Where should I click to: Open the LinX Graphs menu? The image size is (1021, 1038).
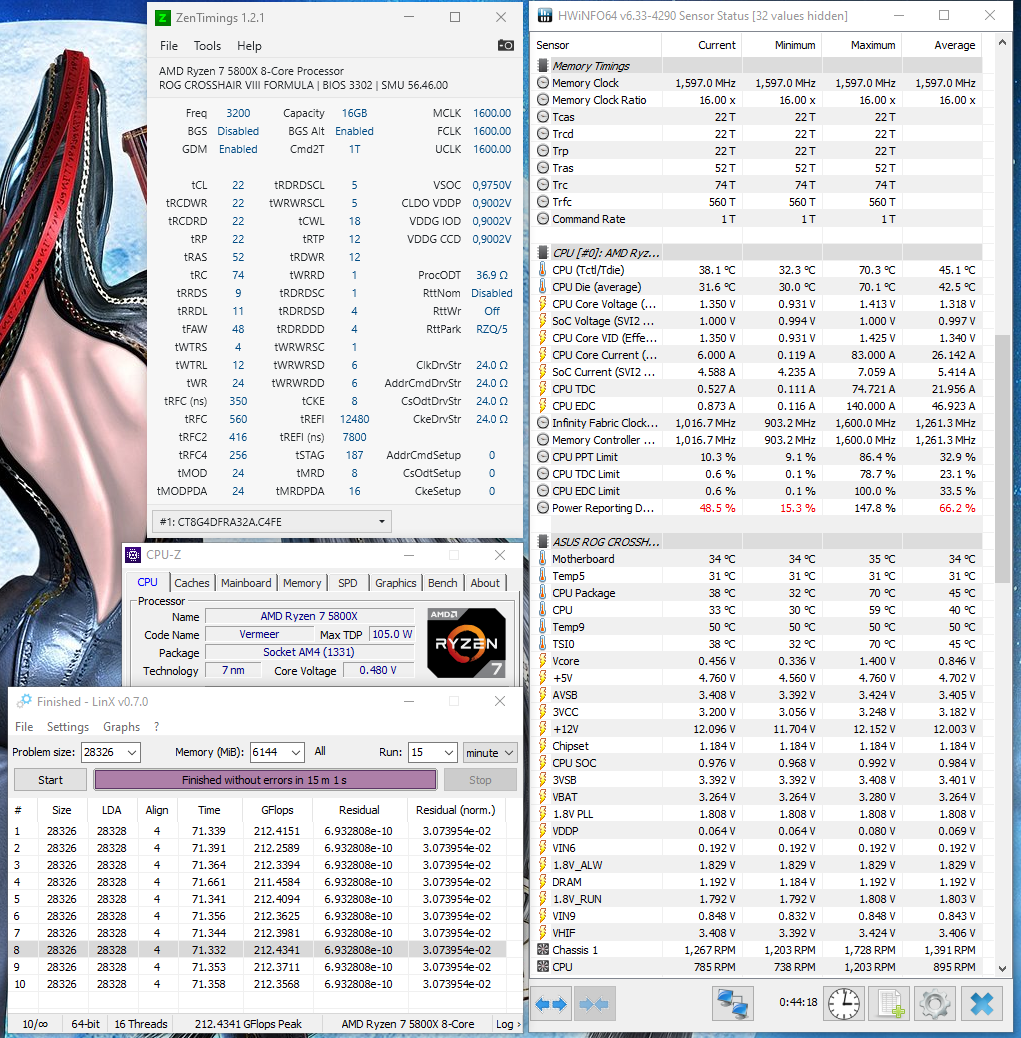122,727
